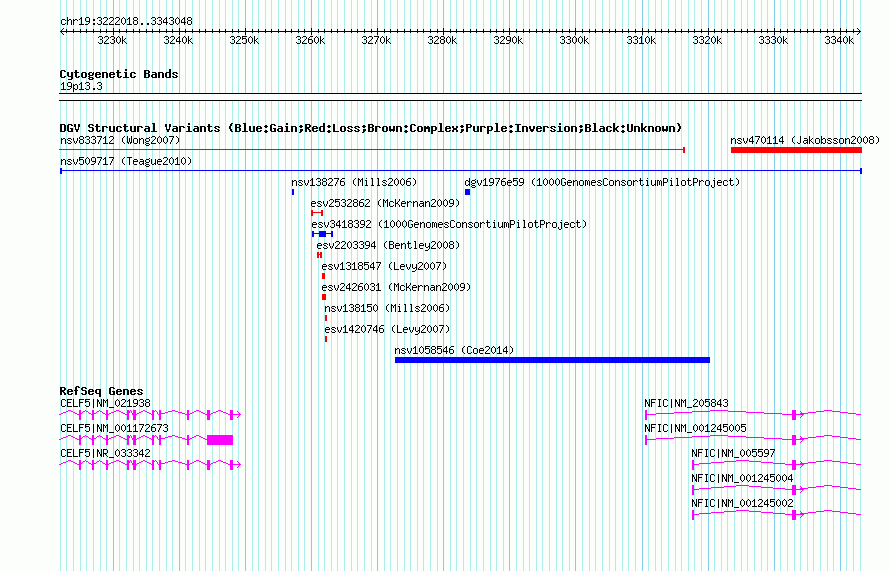This screenshot has height=571, width=890.
Task: Select the esv2426031 (McKernan2009) label
Action: 396,287
